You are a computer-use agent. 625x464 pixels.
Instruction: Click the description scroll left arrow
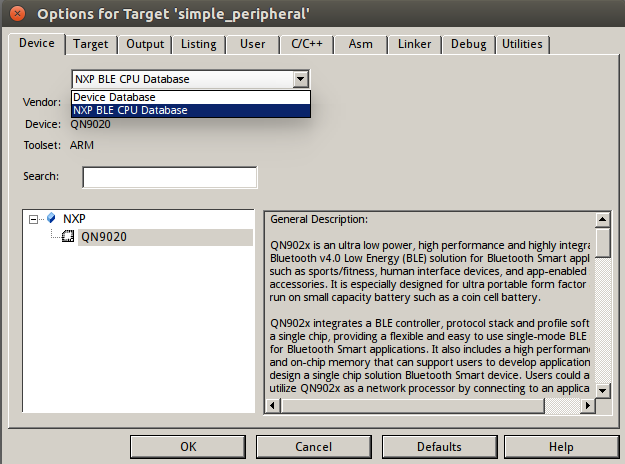pos(273,406)
